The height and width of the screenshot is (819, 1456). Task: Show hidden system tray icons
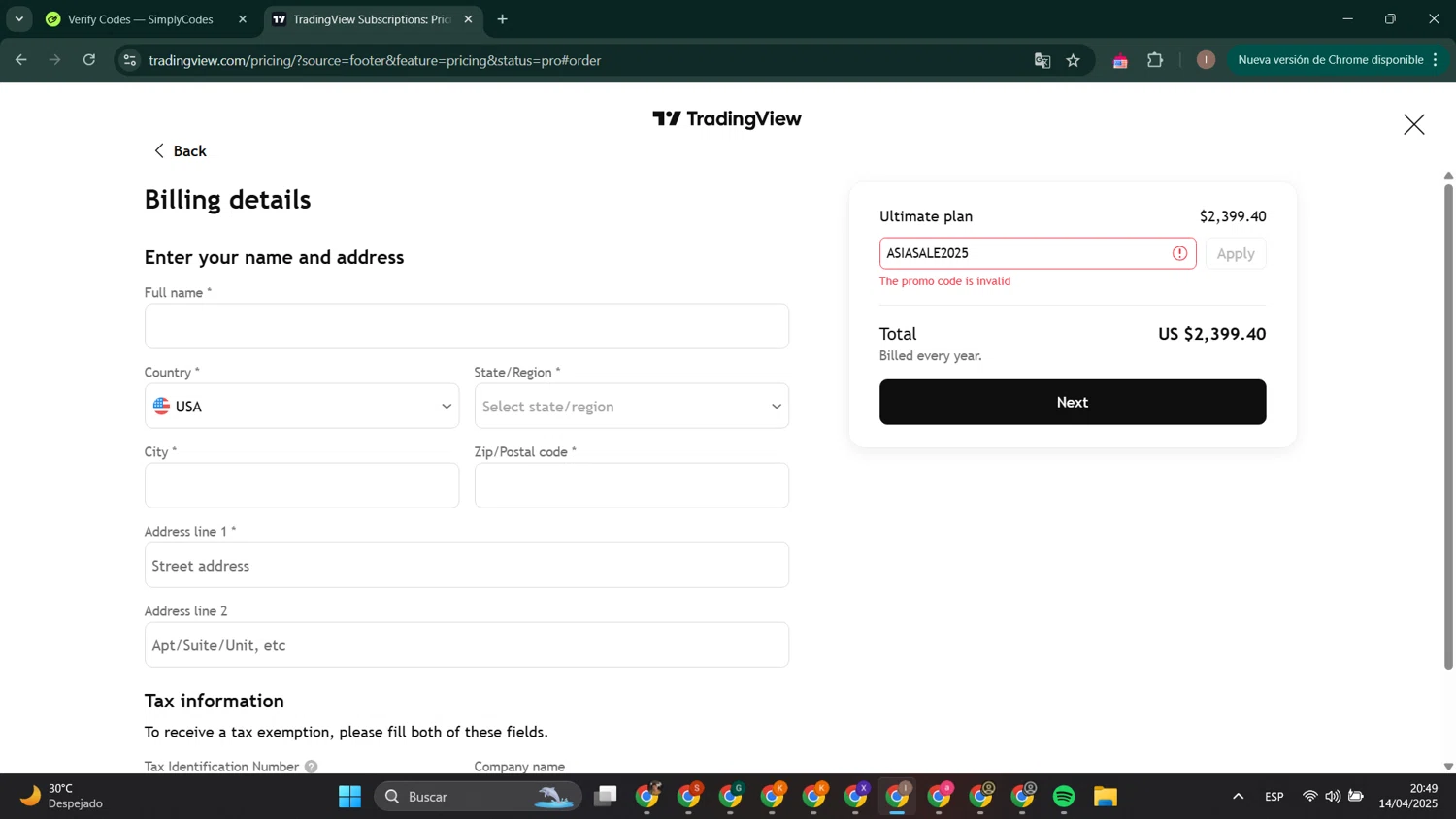coord(1238,797)
